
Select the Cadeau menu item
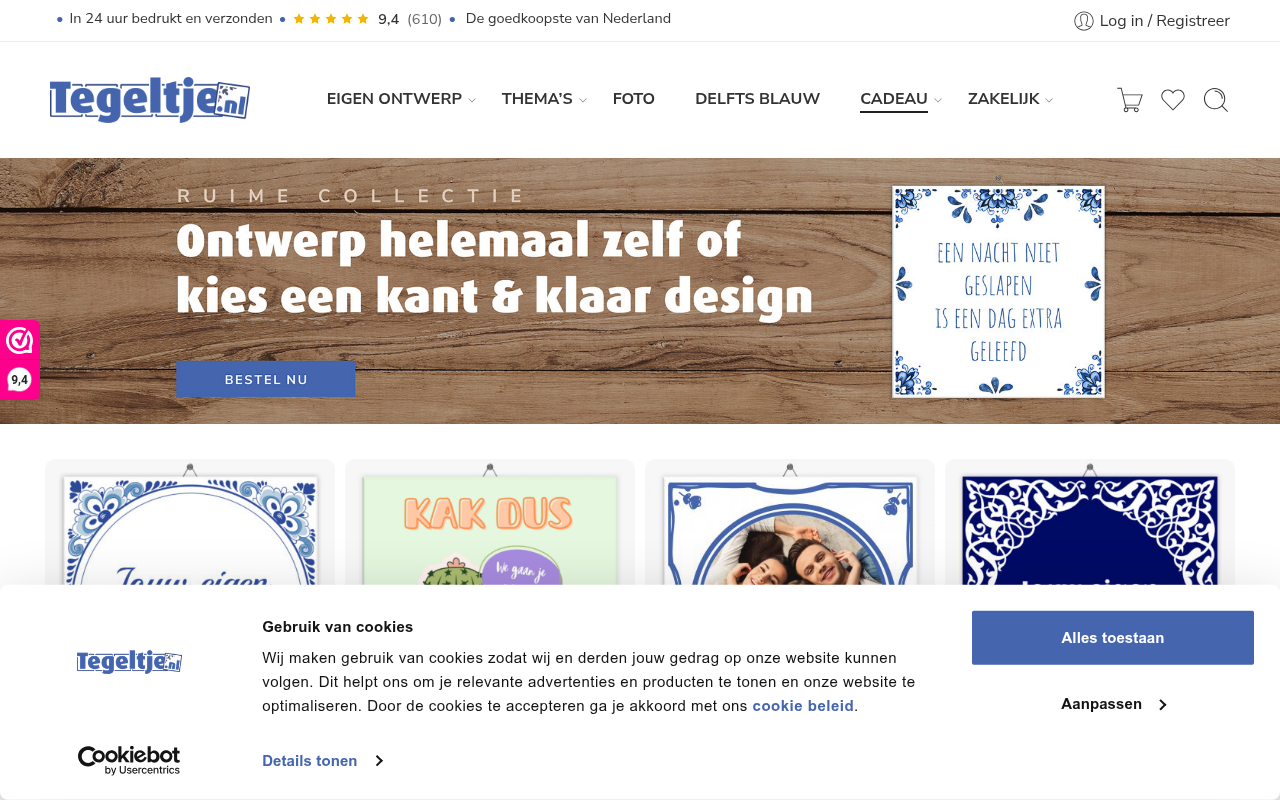pyautogui.click(x=894, y=99)
